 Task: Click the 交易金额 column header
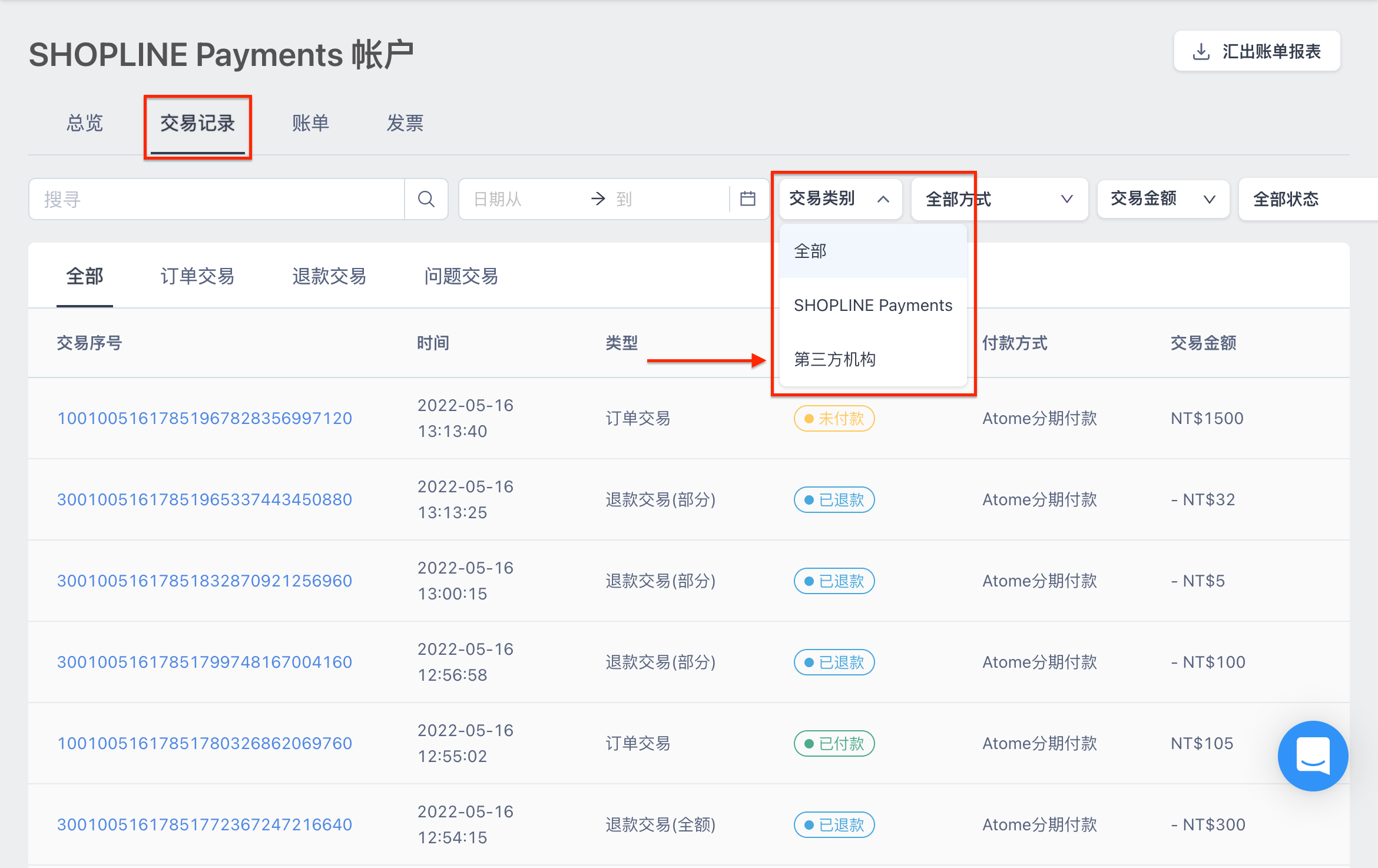(1203, 343)
